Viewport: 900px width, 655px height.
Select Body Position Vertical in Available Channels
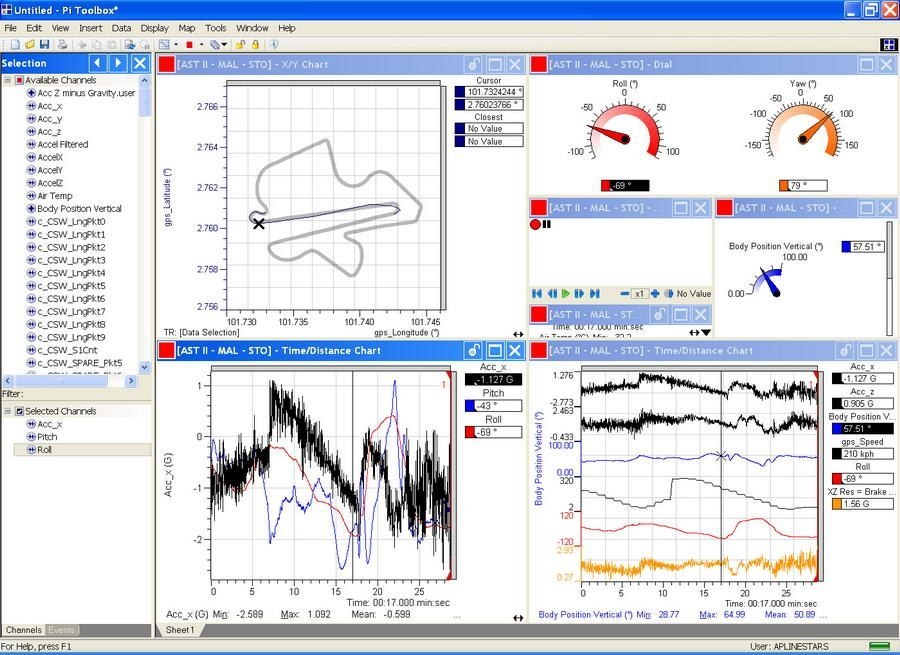point(79,208)
